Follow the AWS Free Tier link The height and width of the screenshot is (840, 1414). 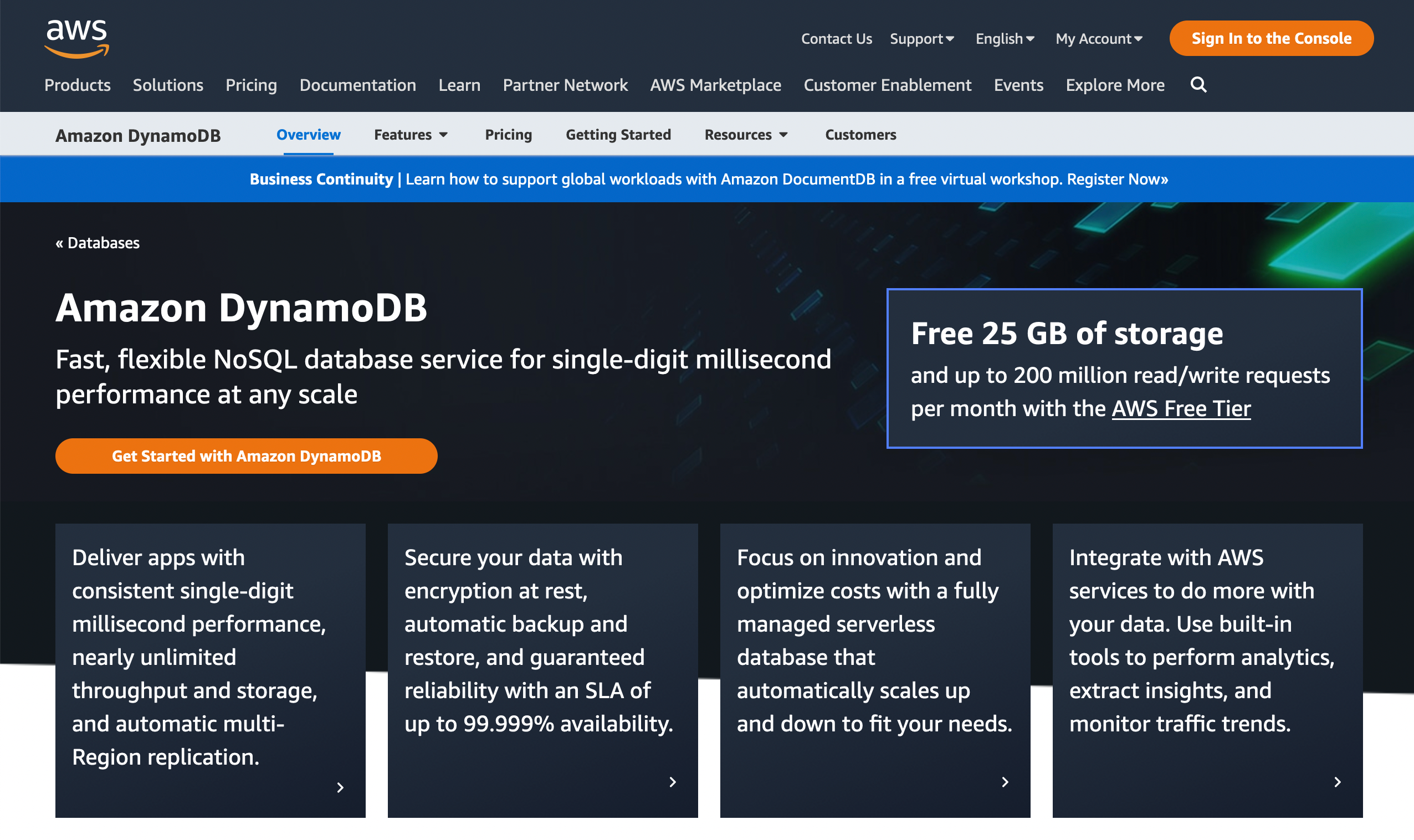point(1181,409)
